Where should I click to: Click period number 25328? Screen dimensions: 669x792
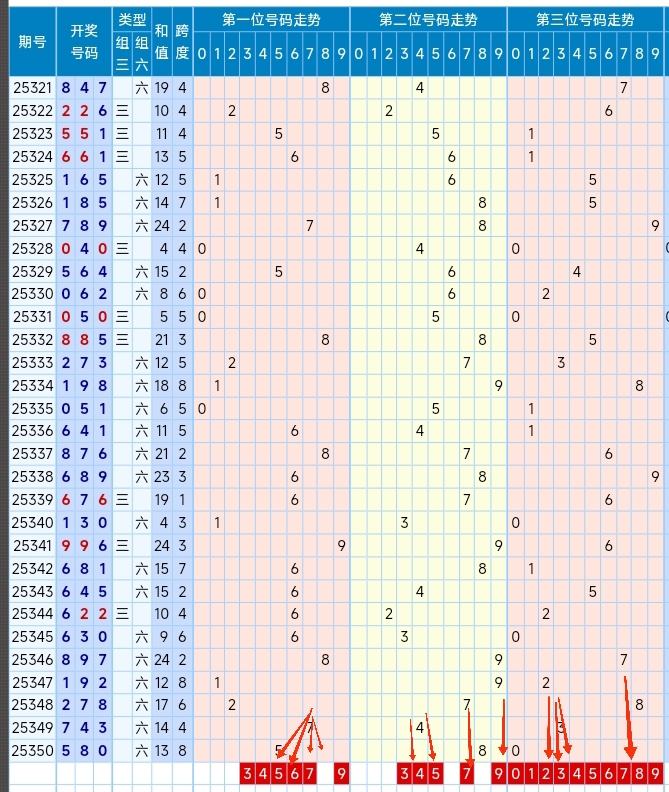[x=32, y=249]
